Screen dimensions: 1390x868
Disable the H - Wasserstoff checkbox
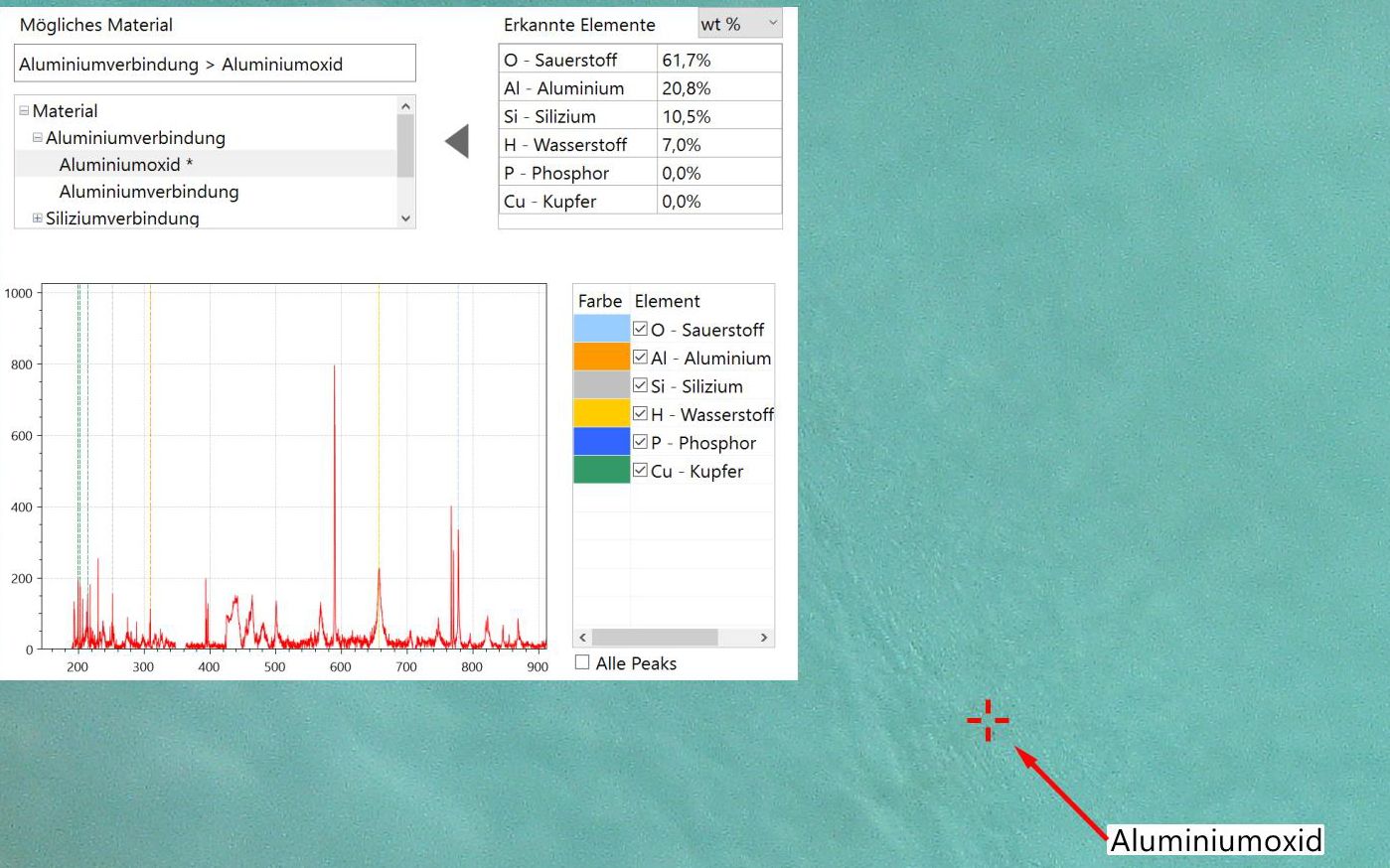641,414
